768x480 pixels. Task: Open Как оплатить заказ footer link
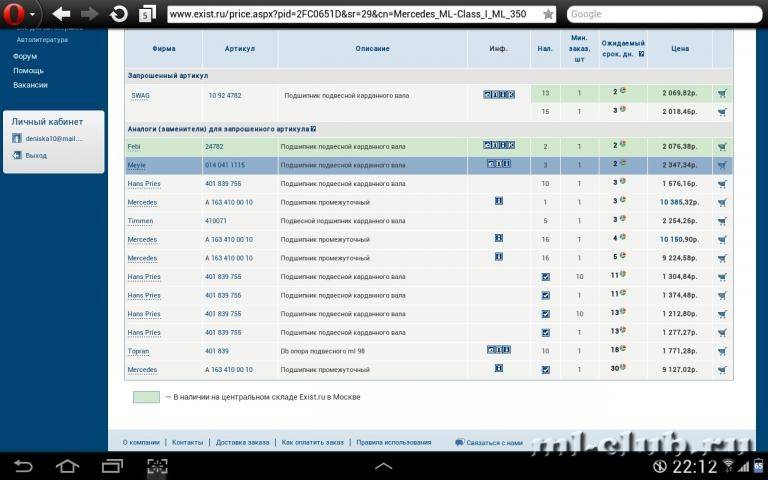[312, 442]
